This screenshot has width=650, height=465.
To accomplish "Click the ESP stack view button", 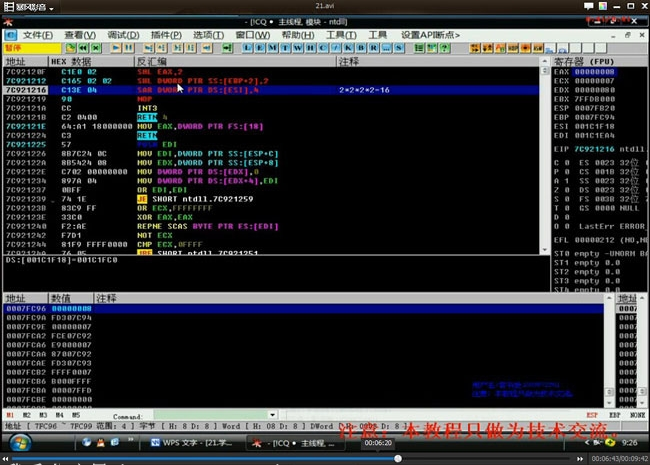I will (592, 415).
